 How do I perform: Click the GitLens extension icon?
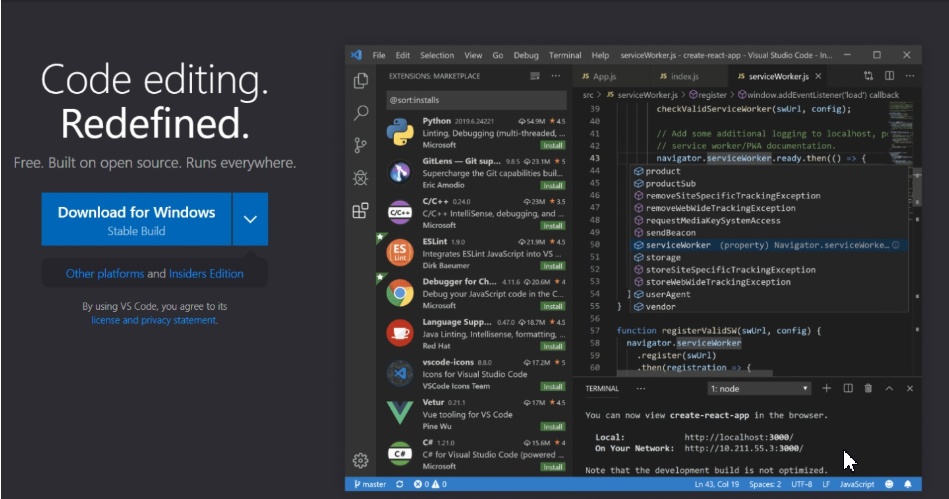coord(400,173)
